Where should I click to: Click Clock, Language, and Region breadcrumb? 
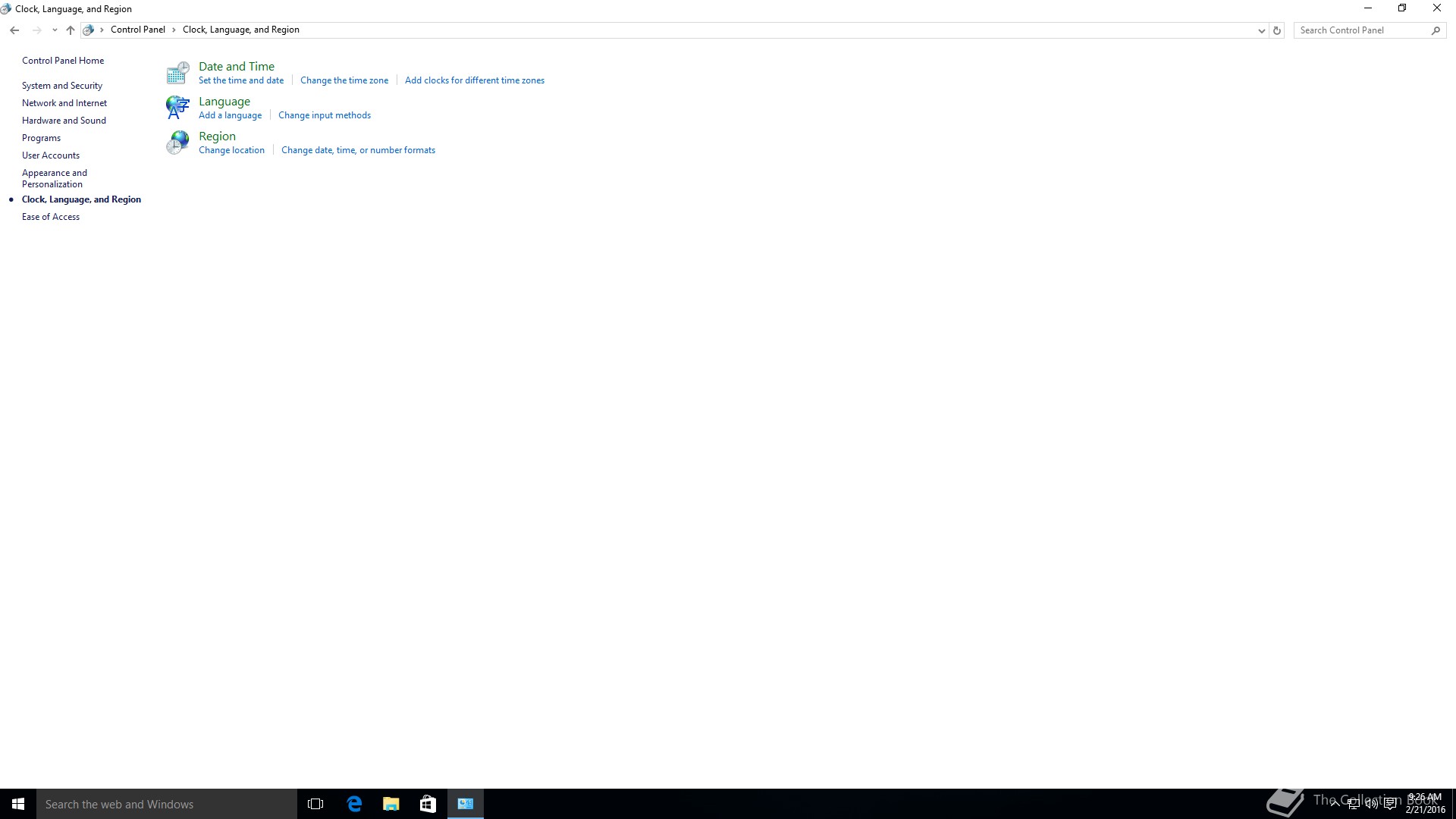coord(241,30)
